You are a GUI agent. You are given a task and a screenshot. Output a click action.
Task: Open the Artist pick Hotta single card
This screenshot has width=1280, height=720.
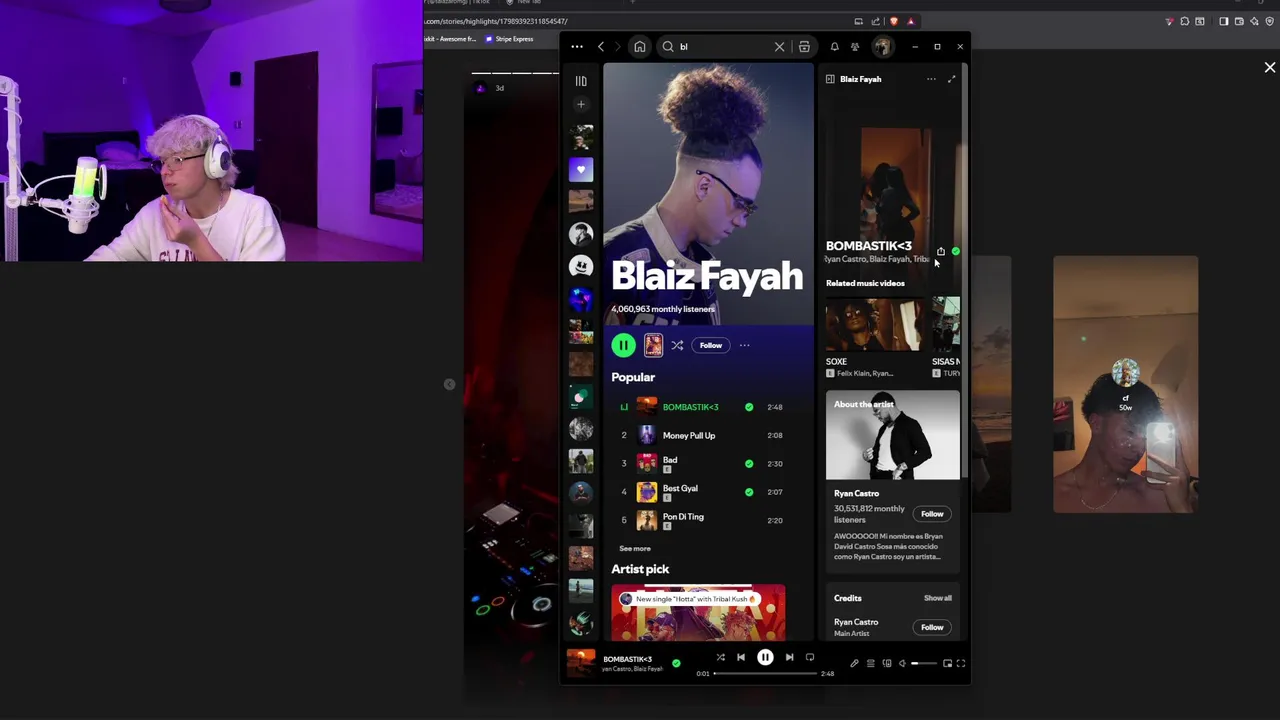coord(698,612)
